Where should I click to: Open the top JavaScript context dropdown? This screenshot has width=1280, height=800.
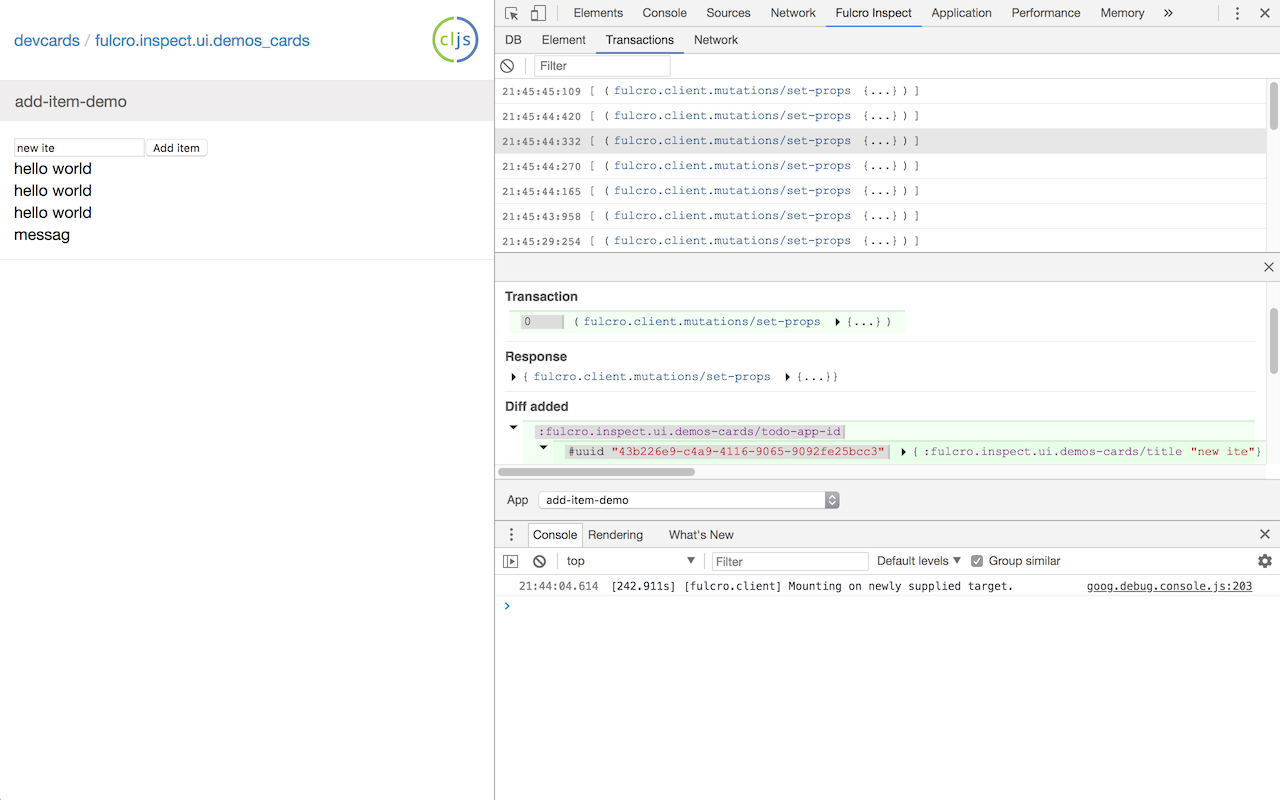(630, 561)
